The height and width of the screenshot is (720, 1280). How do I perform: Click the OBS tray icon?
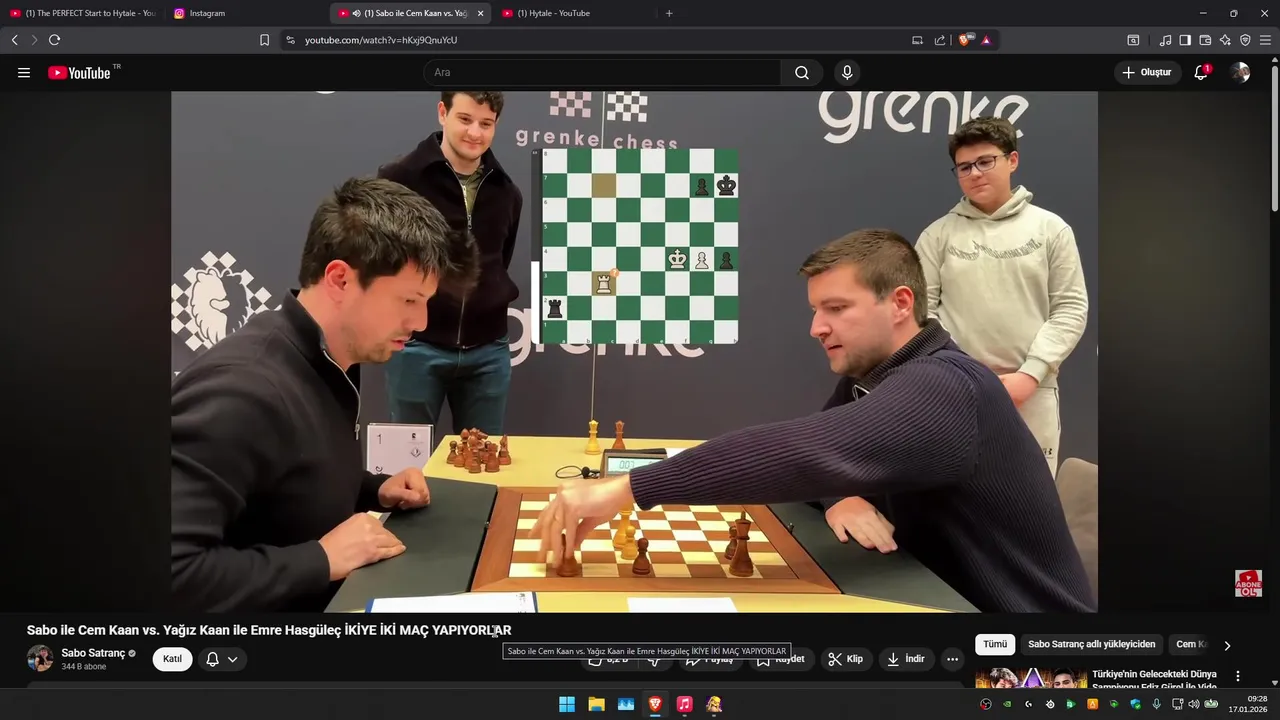coord(986,704)
